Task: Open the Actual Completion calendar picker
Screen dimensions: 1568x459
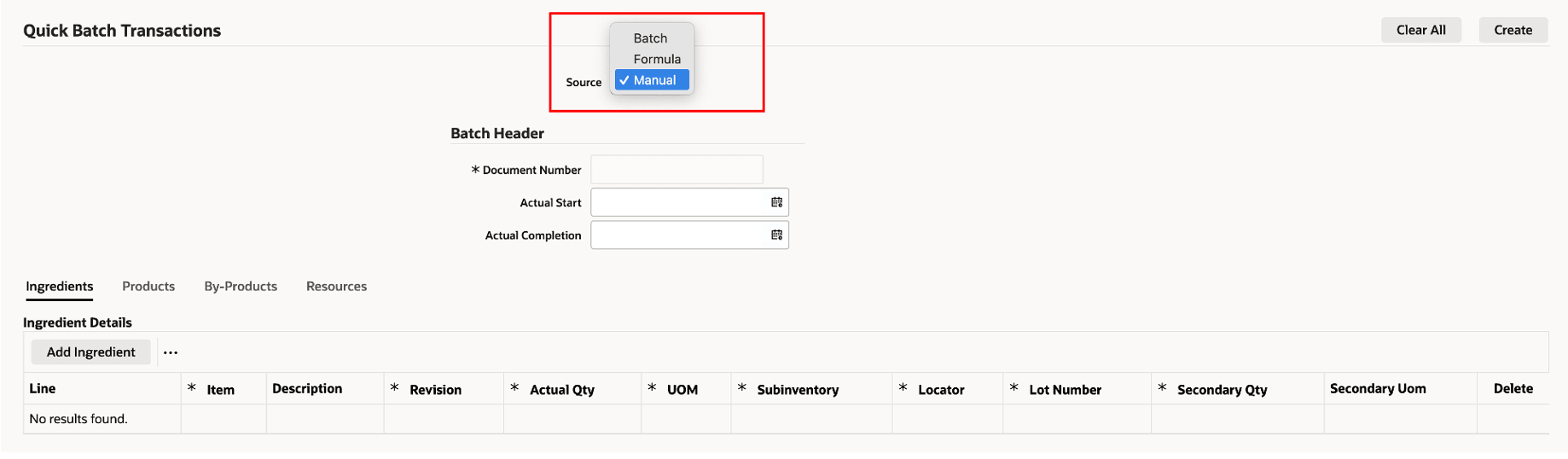Action: click(x=776, y=235)
